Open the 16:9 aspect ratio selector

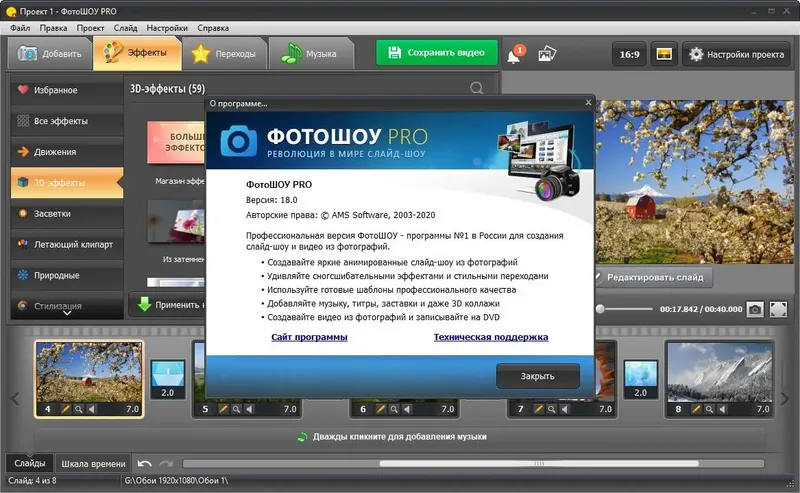pyautogui.click(x=629, y=54)
